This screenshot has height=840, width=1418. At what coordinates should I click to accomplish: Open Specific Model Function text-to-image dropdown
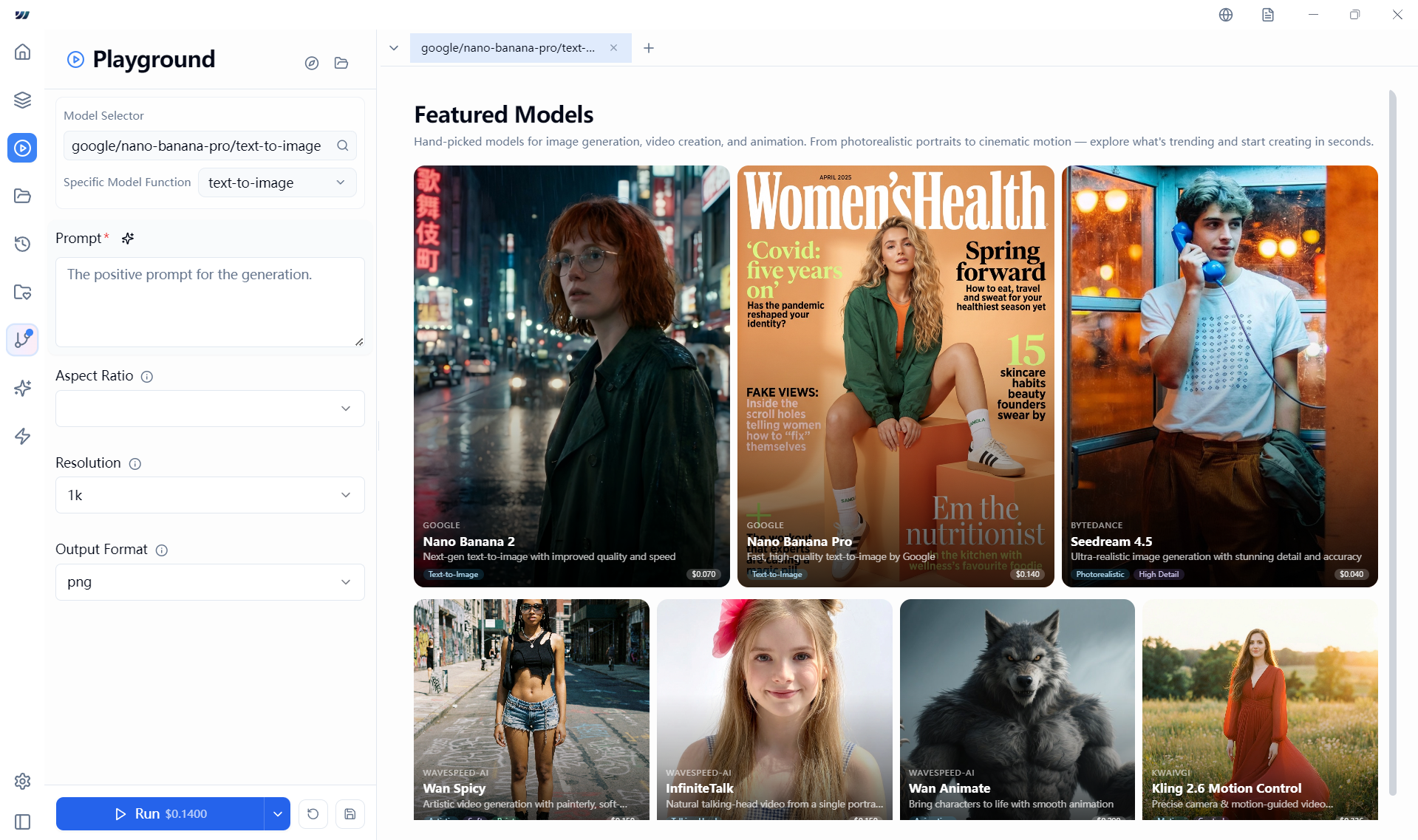(277, 182)
